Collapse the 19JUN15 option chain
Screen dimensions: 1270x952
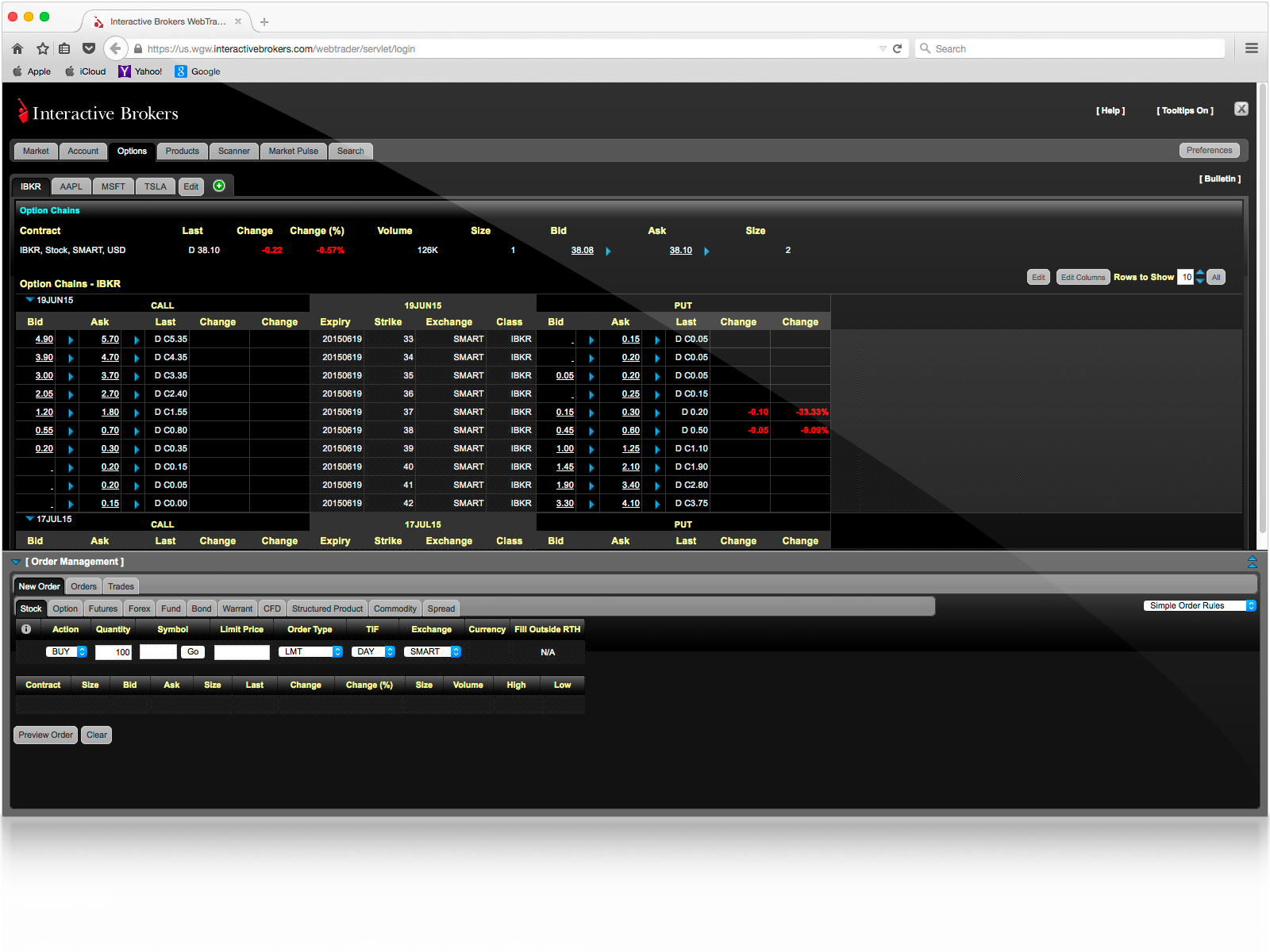pos(29,300)
